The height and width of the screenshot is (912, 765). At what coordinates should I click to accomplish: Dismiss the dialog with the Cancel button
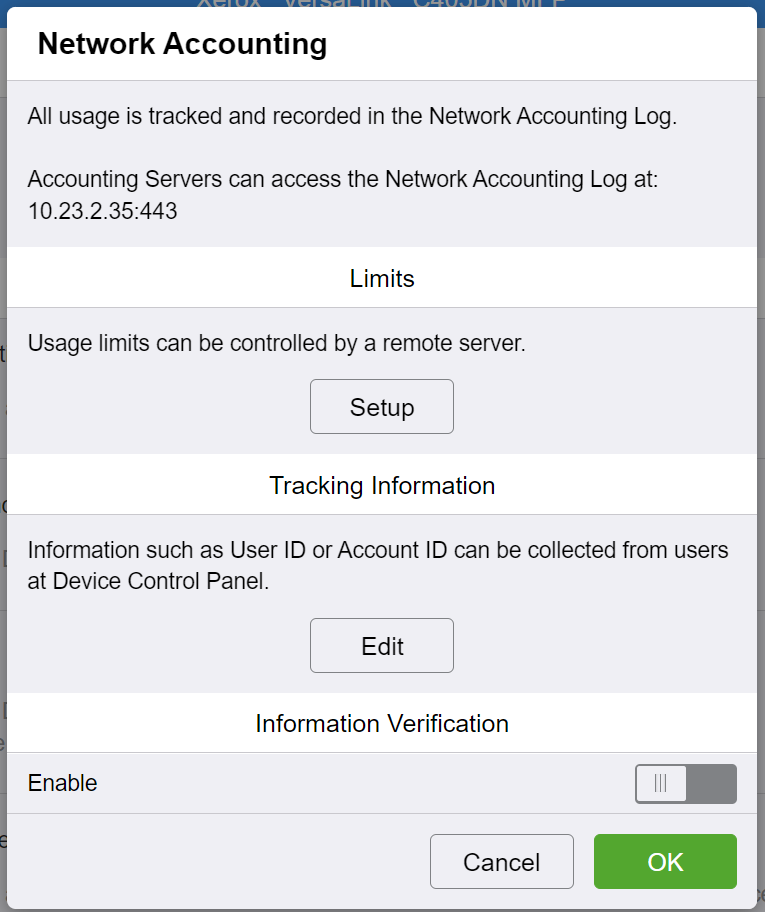[x=501, y=862]
